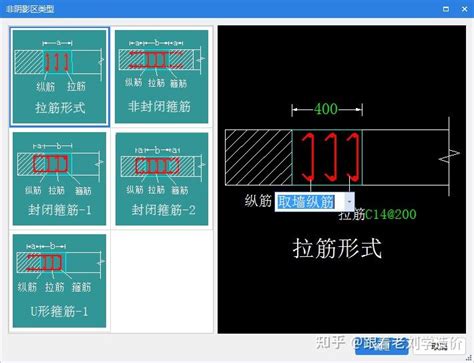Edit the 拉筋 C14@200 value
474x363 pixels.
click(x=391, y=214)
